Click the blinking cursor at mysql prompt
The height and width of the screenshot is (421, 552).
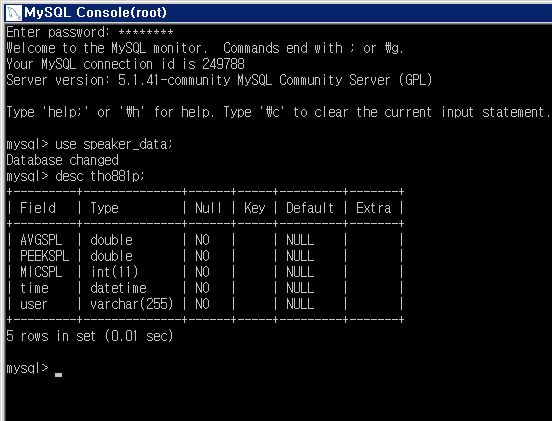58,375
